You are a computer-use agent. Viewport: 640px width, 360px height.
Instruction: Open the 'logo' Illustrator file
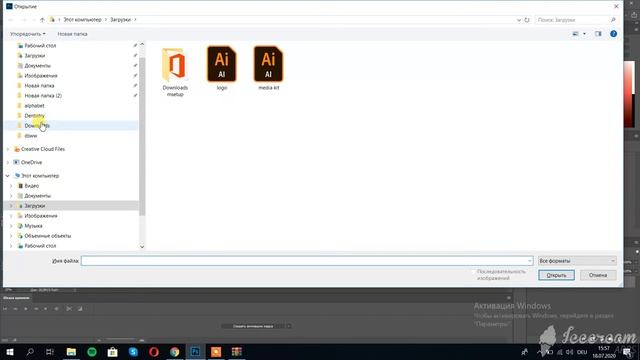coord(222,68)
